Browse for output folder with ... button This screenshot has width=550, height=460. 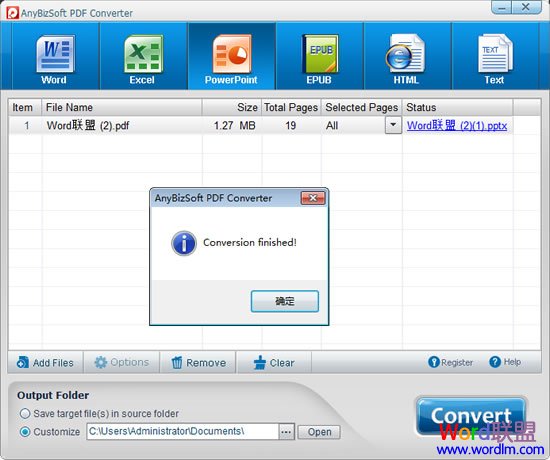click(286, 432)
